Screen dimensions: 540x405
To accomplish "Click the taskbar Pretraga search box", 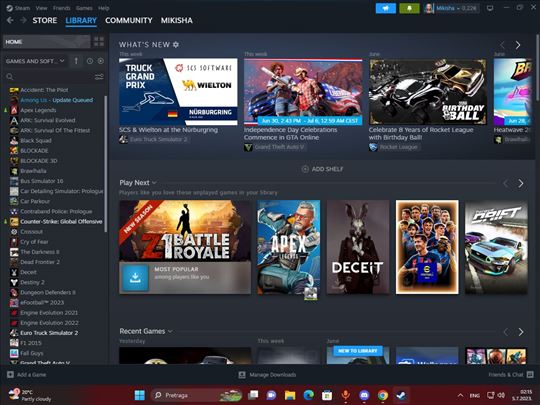I will point(196,395).
